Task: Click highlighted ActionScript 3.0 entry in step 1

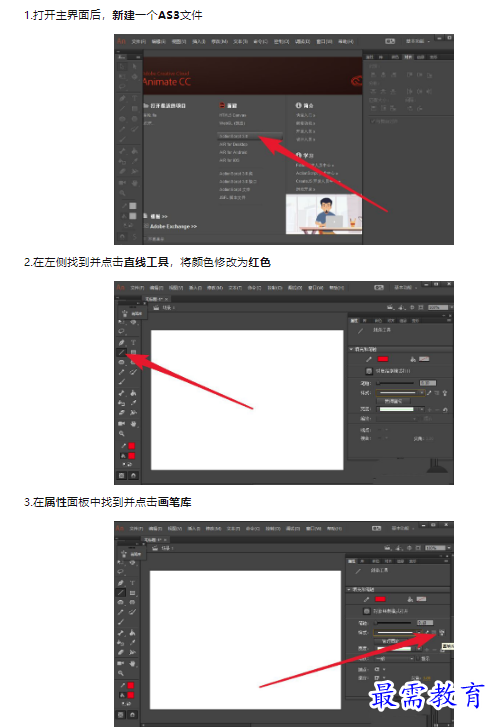Action: 250,136
